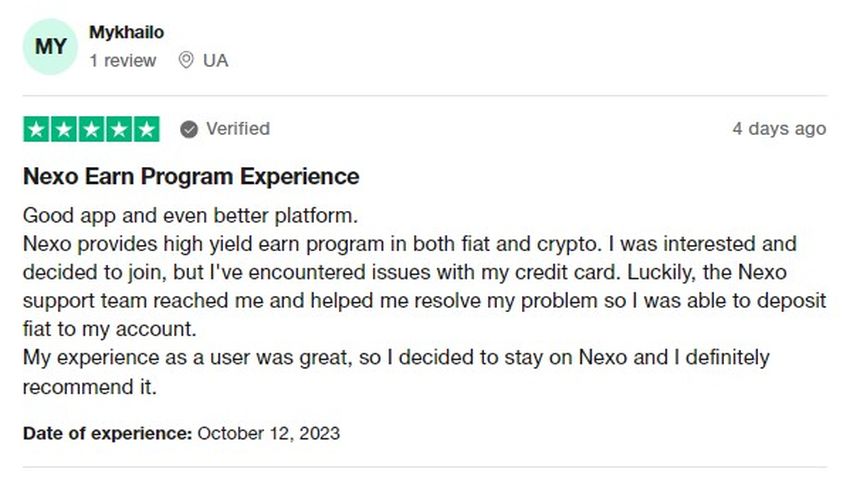
Task: Click the final words "recommend it."
Action: click(x=89, y=387)
